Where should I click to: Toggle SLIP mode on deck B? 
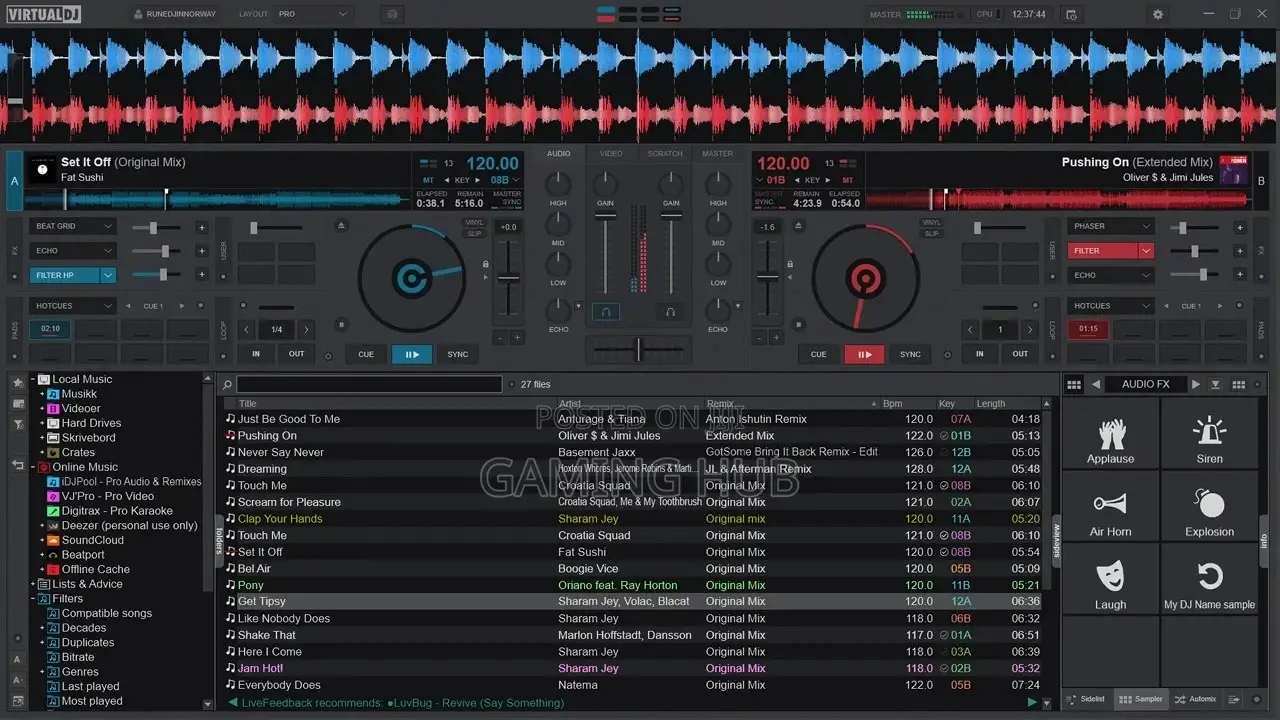tap(931, 233)
